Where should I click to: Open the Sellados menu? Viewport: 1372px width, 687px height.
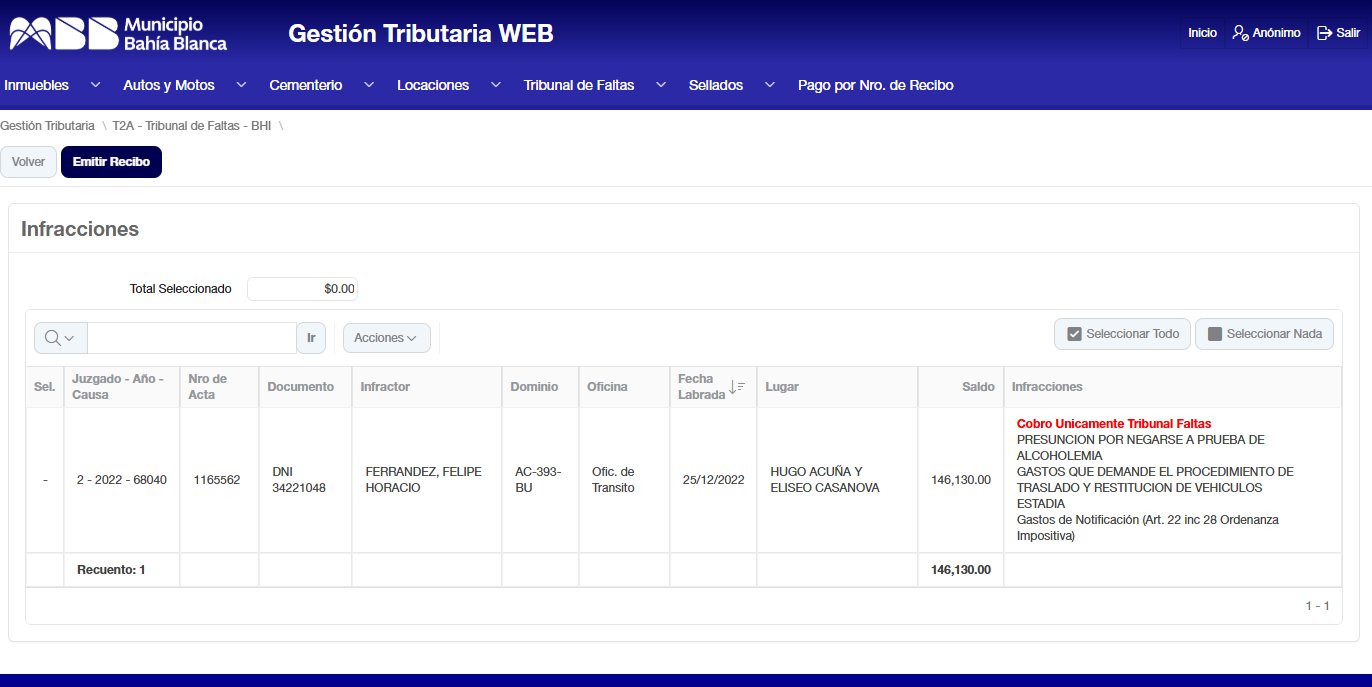[x=716, y=85]
